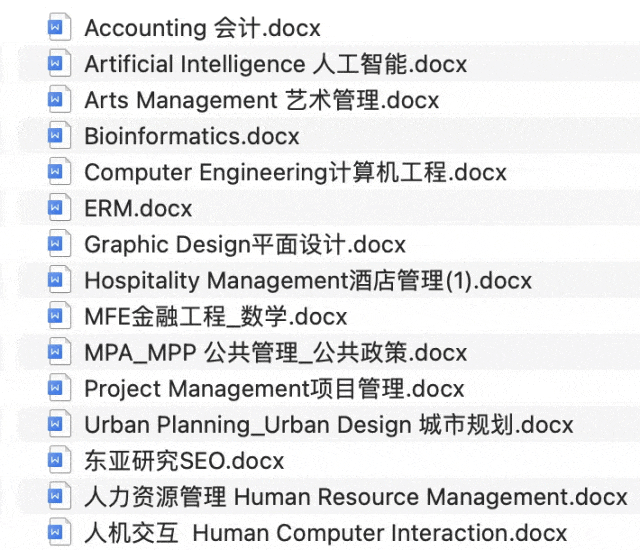Screen dimensions: 640x550
Task: Click the Accounting 会计.docx file icon
Action: 59,28
